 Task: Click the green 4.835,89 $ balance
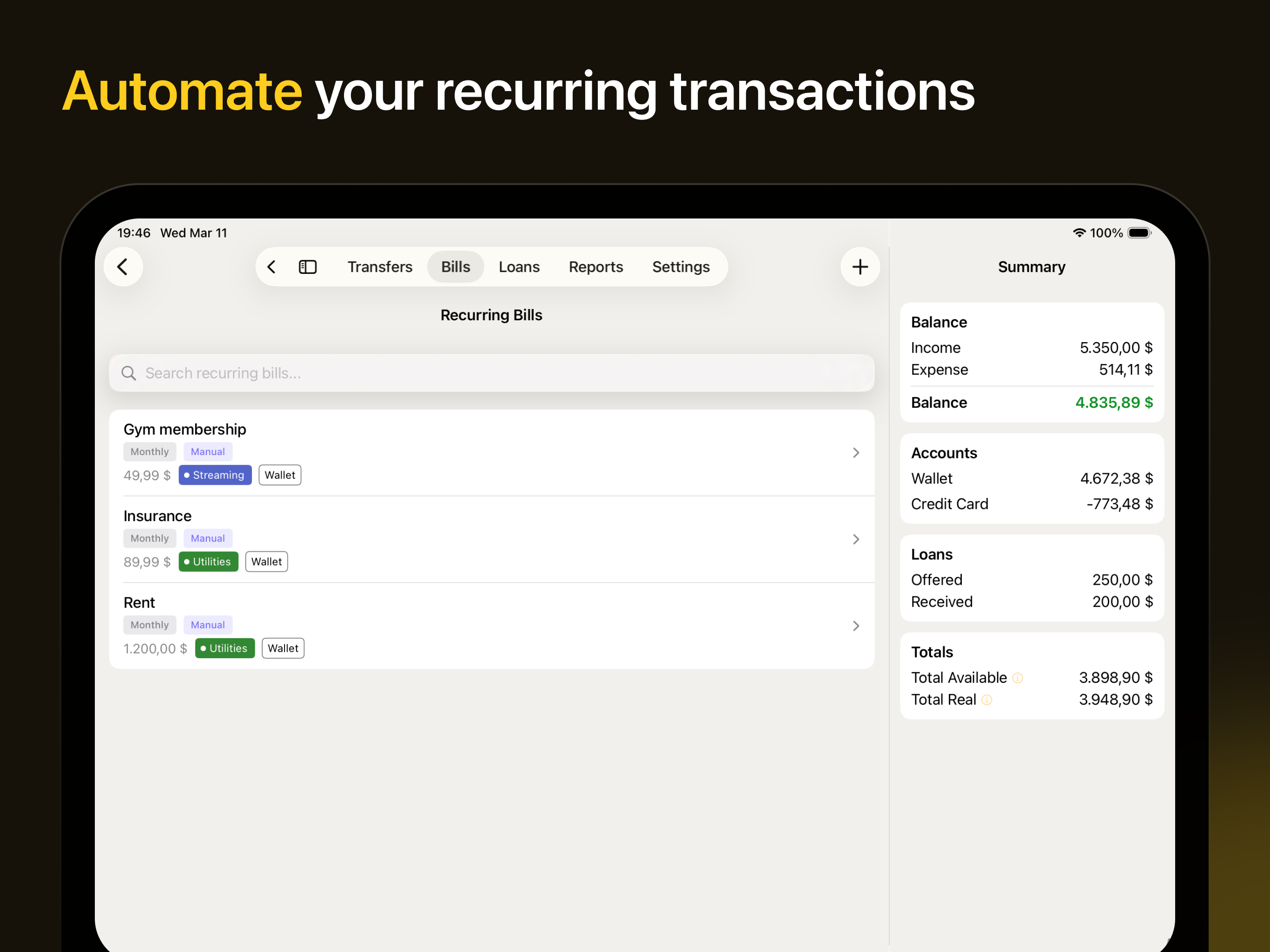point(1114,403)
